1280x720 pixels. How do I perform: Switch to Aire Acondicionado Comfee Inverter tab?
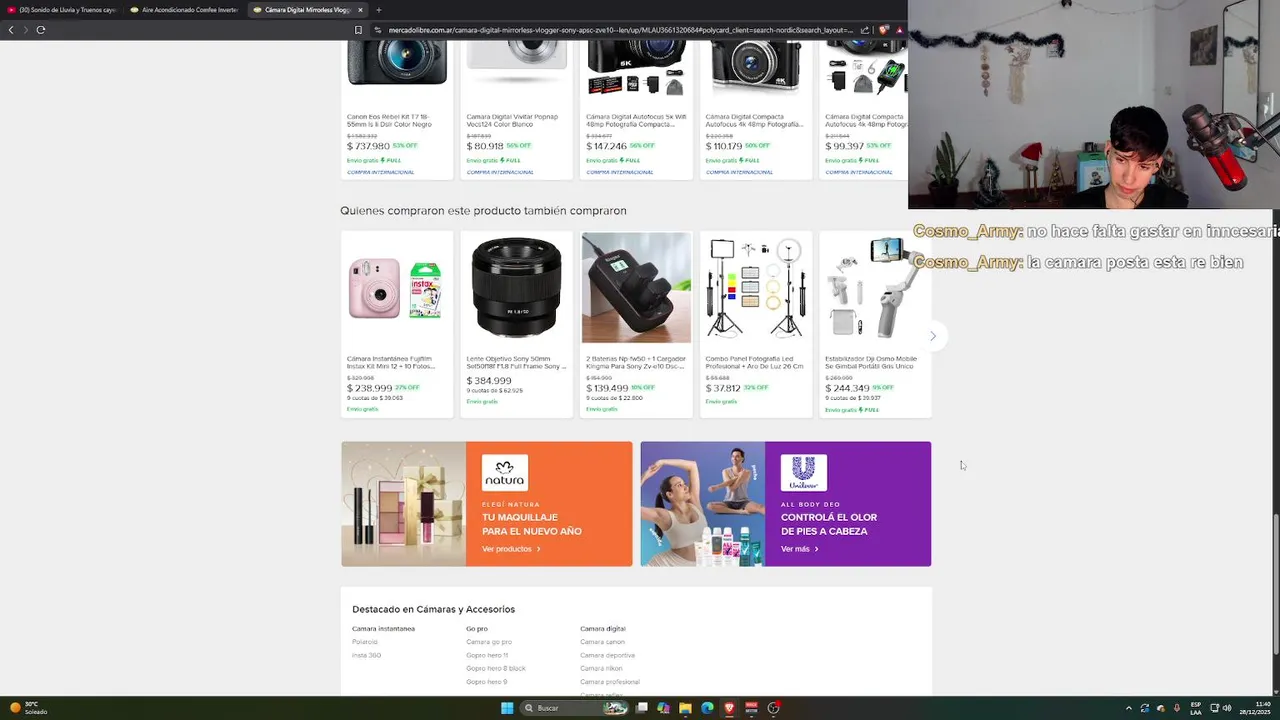[185, 10]
